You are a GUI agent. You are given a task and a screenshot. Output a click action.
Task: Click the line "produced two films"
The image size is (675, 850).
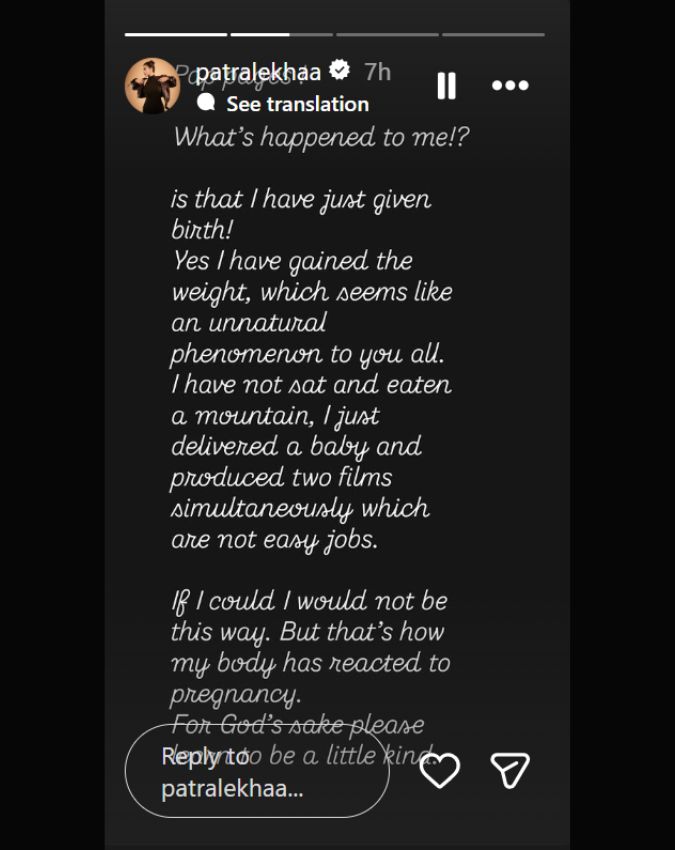tap(281, 477)
